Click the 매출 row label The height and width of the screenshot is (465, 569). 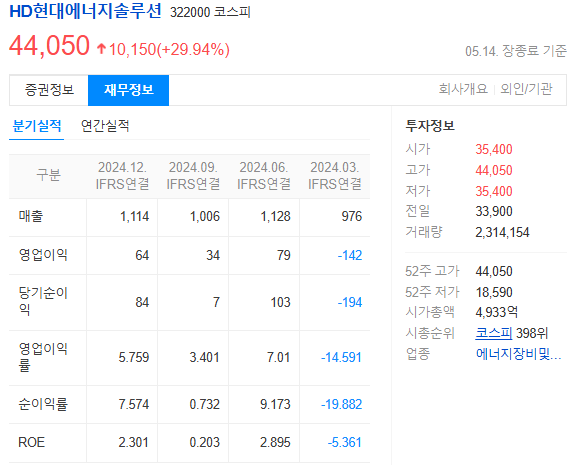point(31,216)
